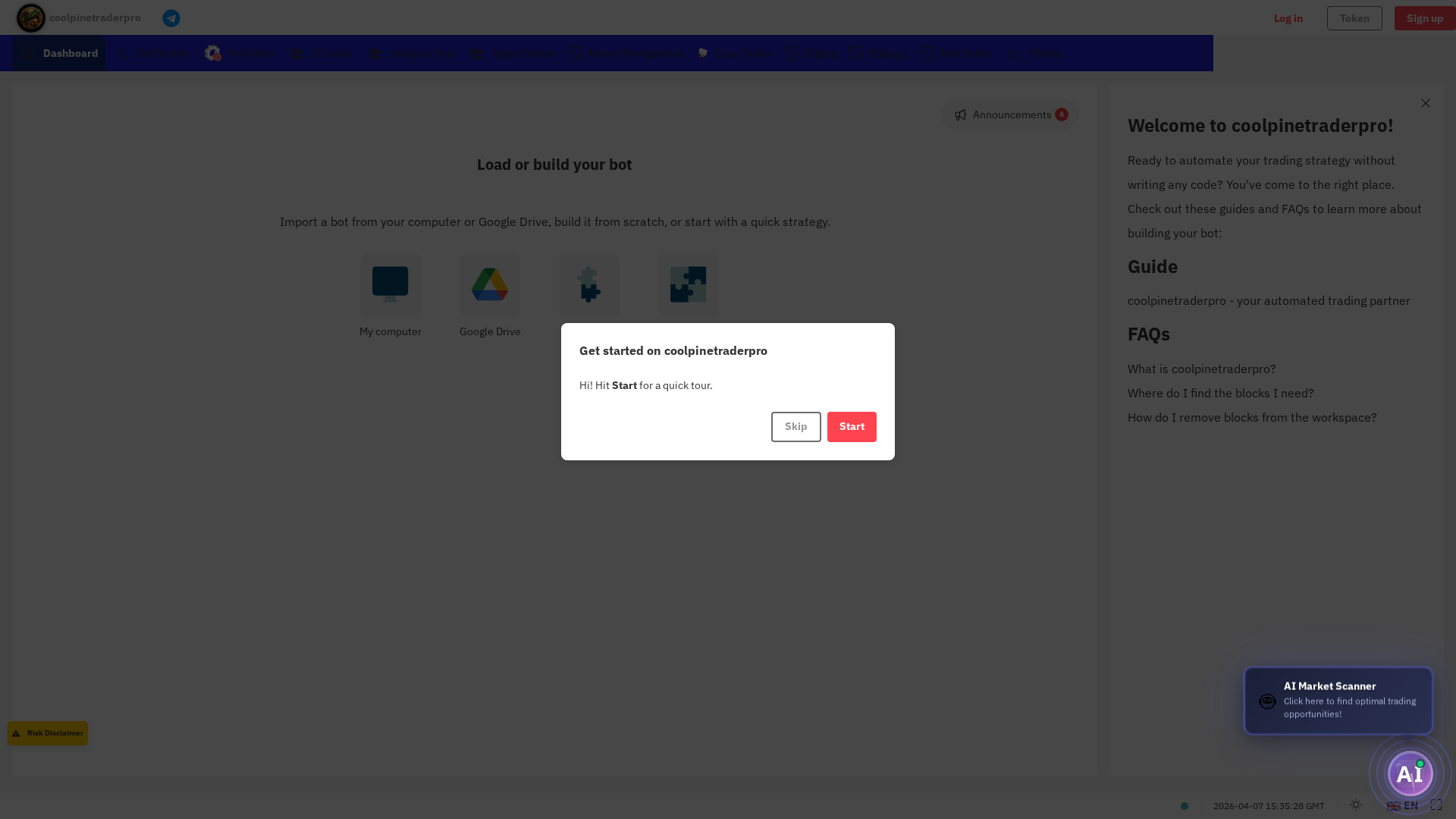Click the coolpinetraderpro logo image
This screenshot has height=819, width=1456.
pos(31,18)
